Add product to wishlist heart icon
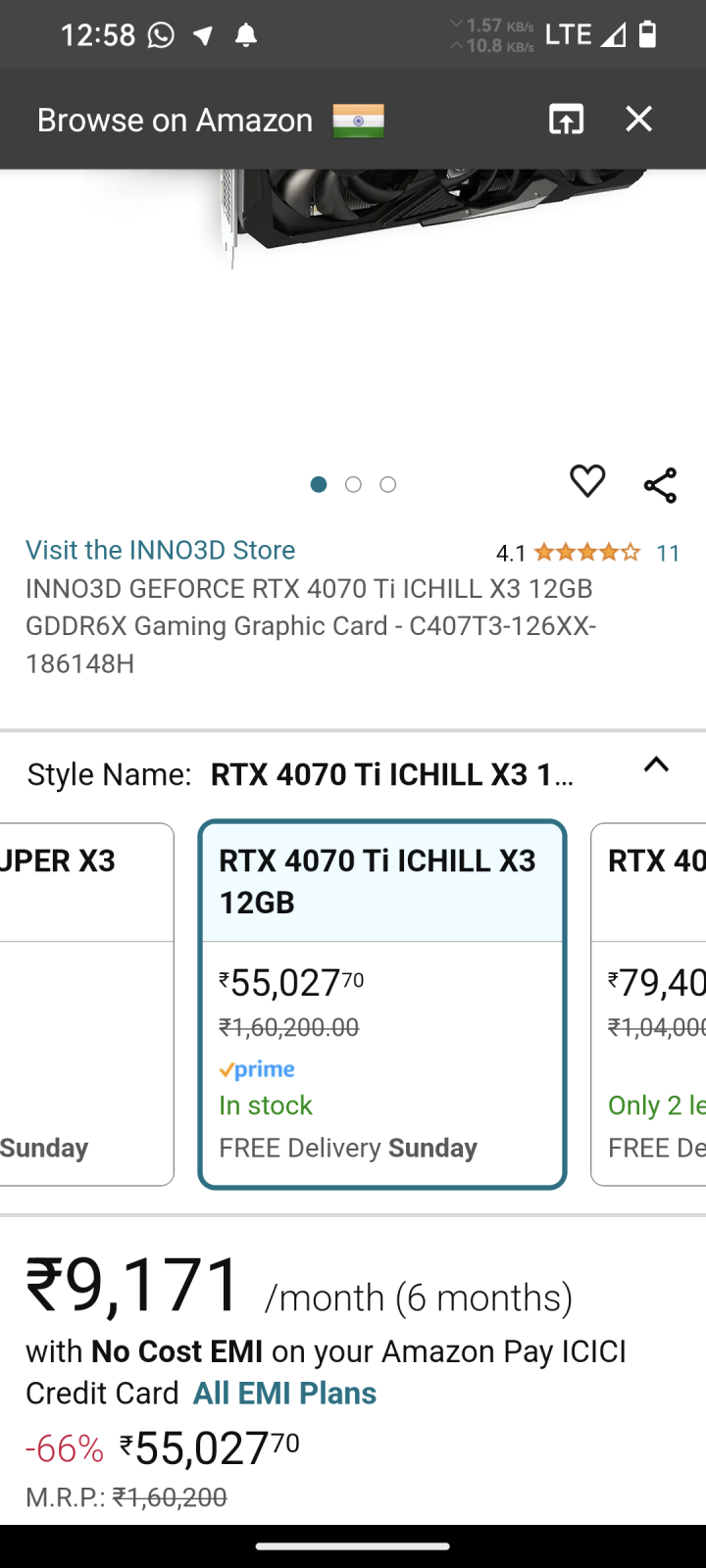This screenshot has width=706, height=1568. tap(587, 481)
